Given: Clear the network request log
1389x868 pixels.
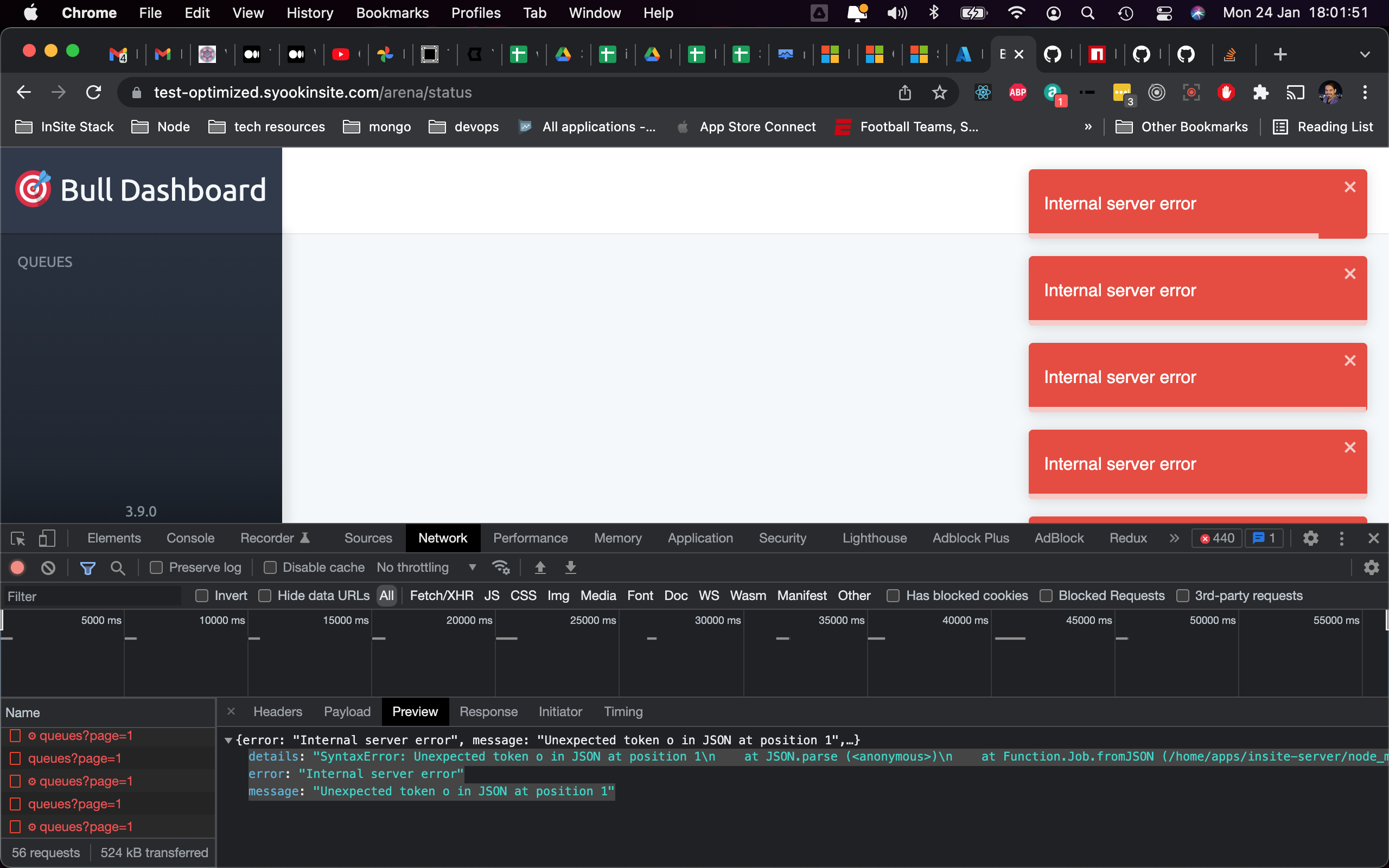Looking at the screenshot, I should point(48,567).
